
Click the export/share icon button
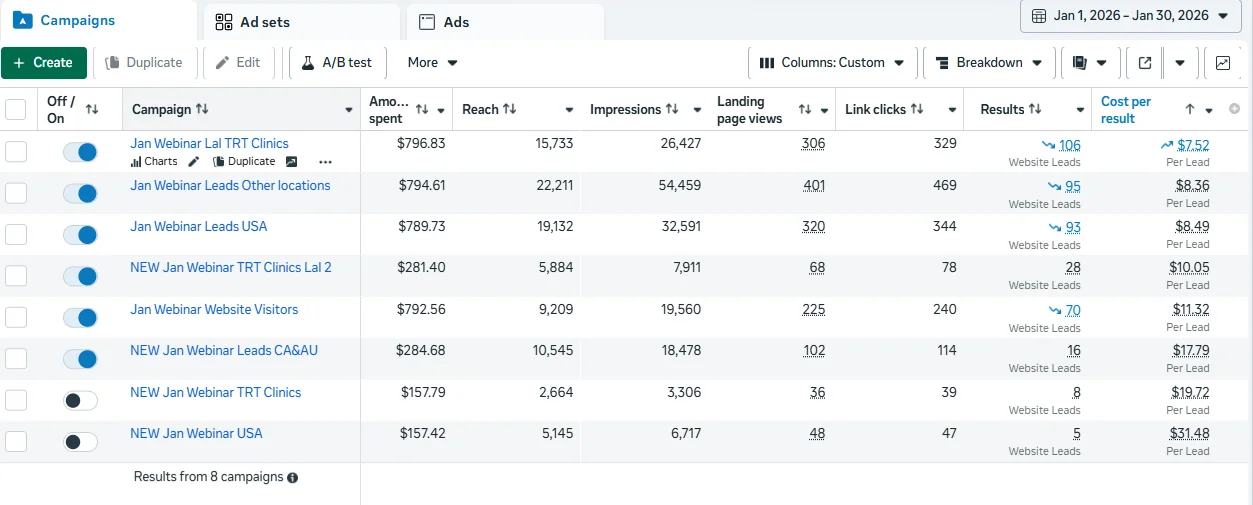(1145, 62)
